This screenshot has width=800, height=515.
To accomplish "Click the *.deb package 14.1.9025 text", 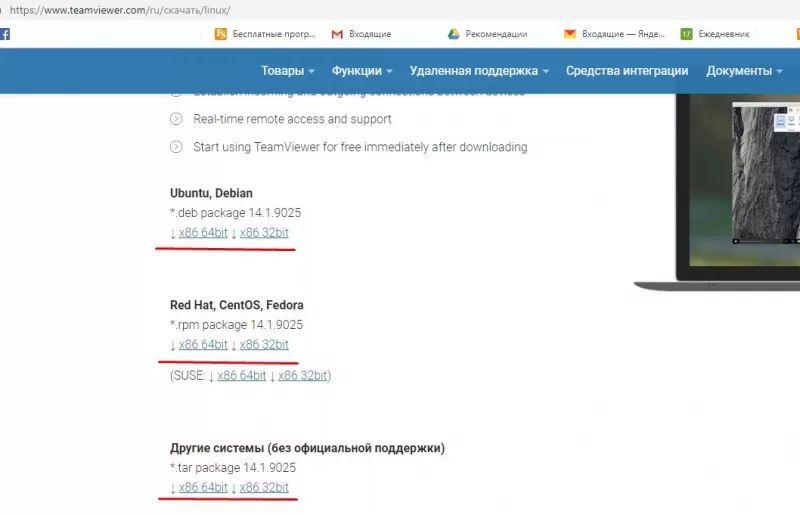I will tap(236, 213).
